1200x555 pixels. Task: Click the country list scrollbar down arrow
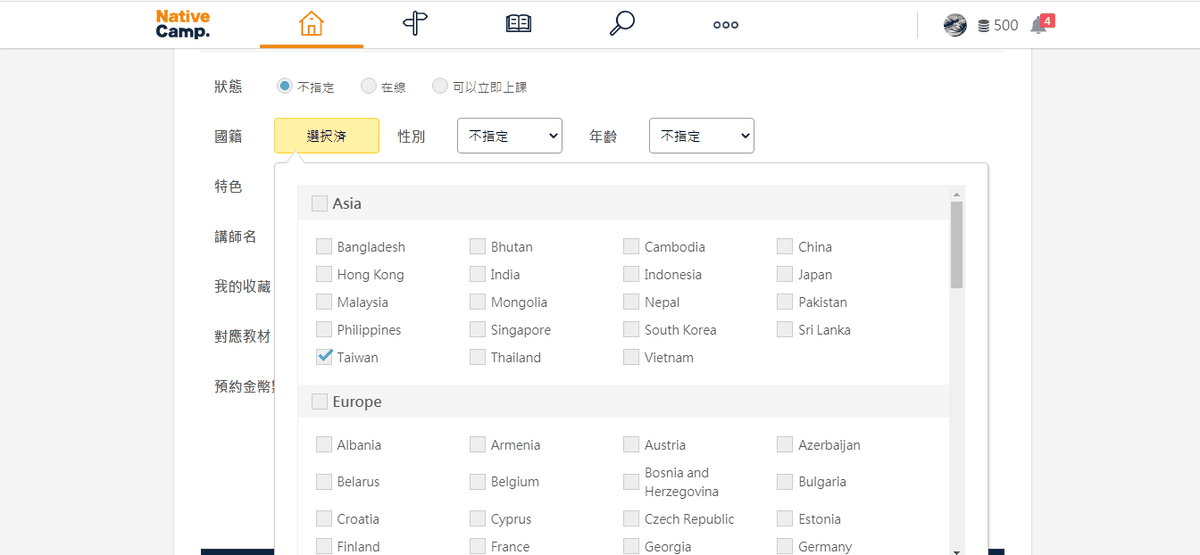tap(957, 549)
